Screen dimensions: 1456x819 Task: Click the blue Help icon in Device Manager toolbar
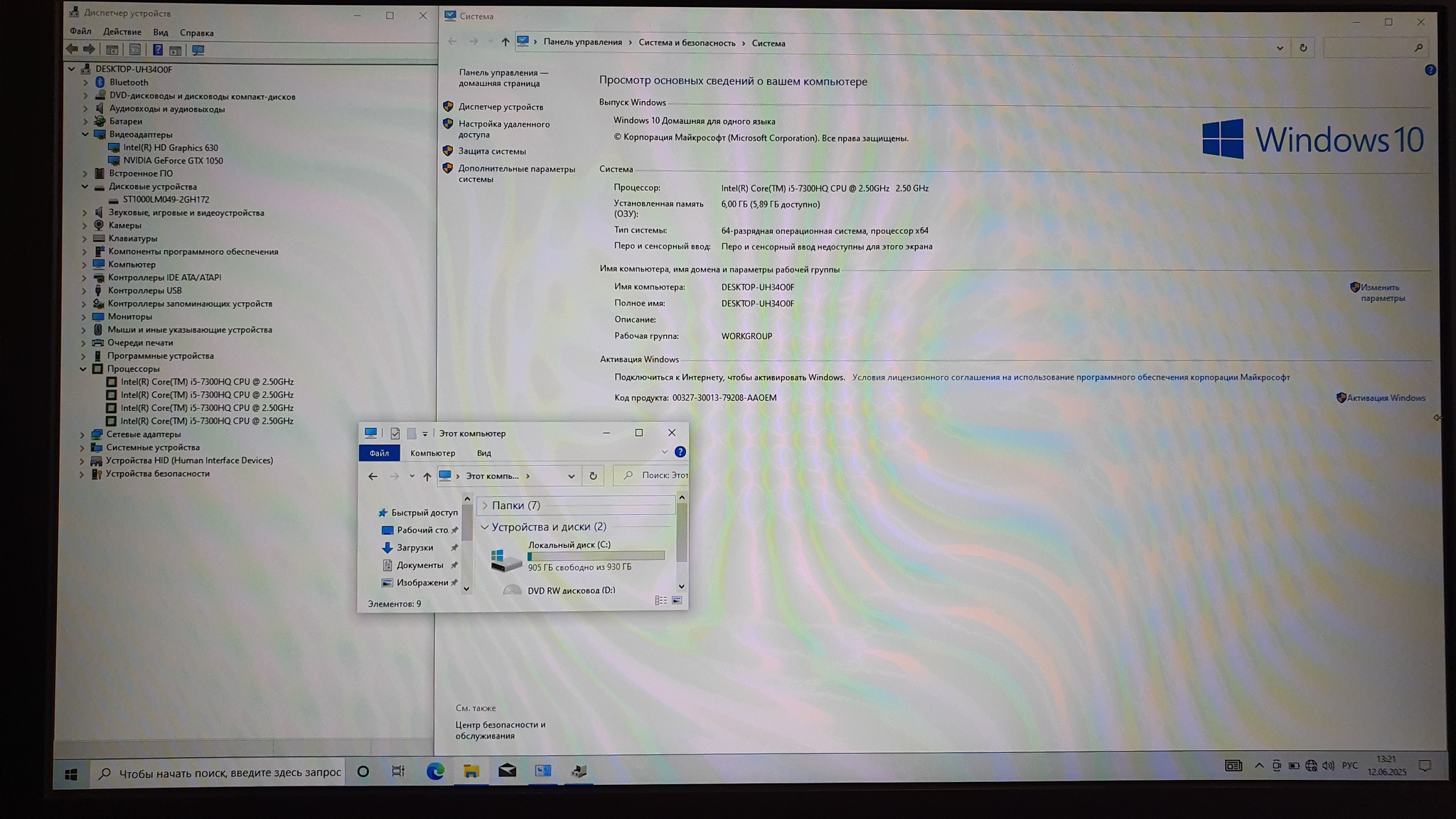click(158, 50)
